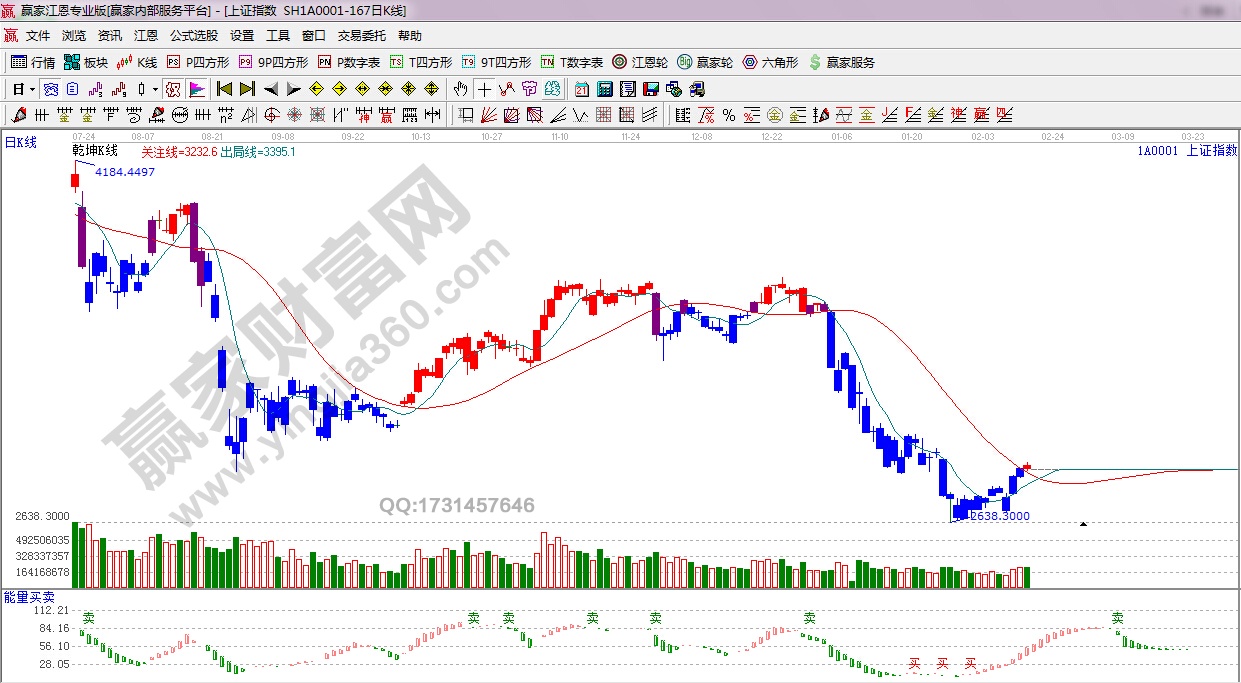Select the hand pan tool
1241x683 pixels.
(x=460, y=89)
